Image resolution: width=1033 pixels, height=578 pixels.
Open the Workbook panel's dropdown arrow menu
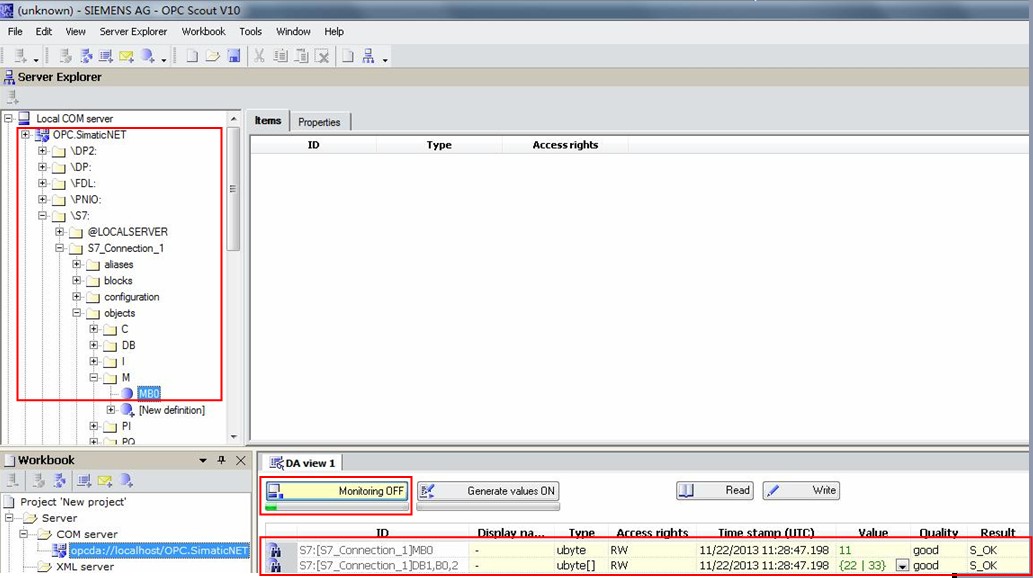pyautogui.click(x=203, y=460)
